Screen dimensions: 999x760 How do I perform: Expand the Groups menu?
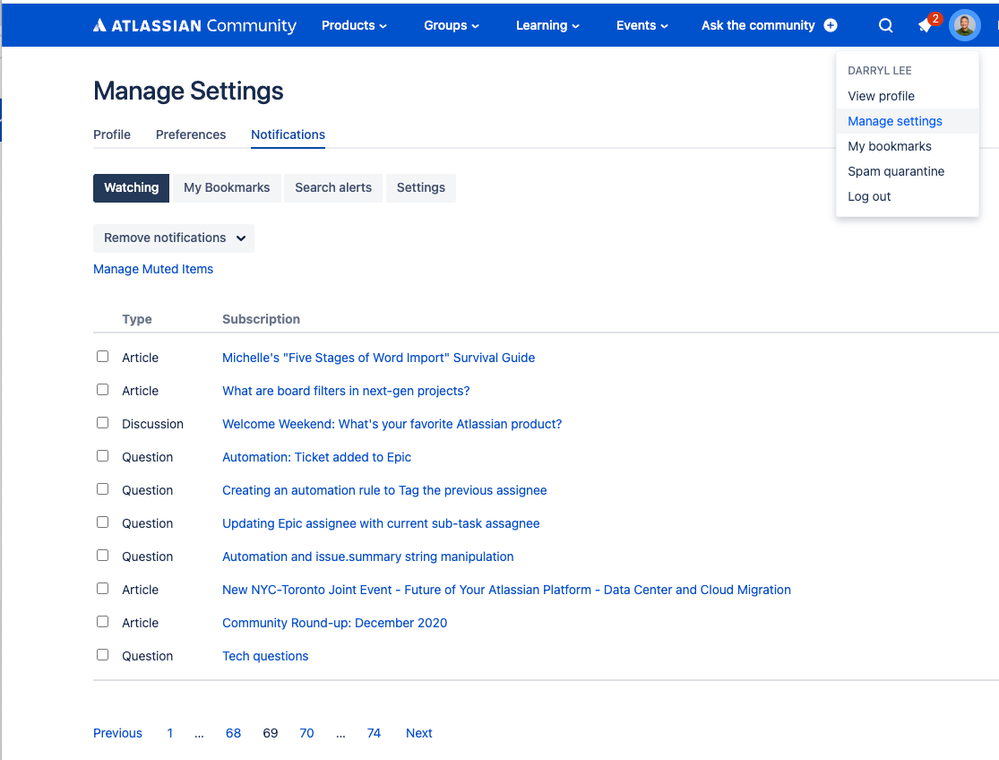tap(451, 25)
